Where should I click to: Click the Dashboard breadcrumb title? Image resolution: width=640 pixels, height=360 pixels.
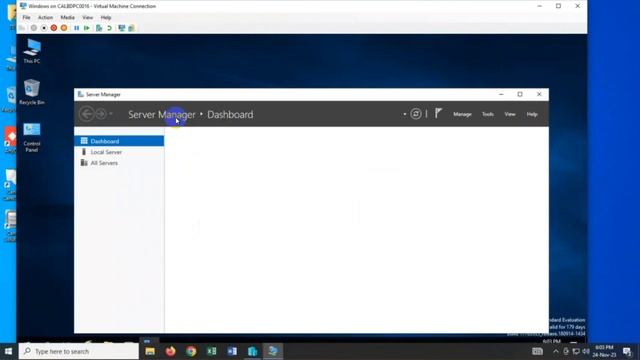coord(230,114)
